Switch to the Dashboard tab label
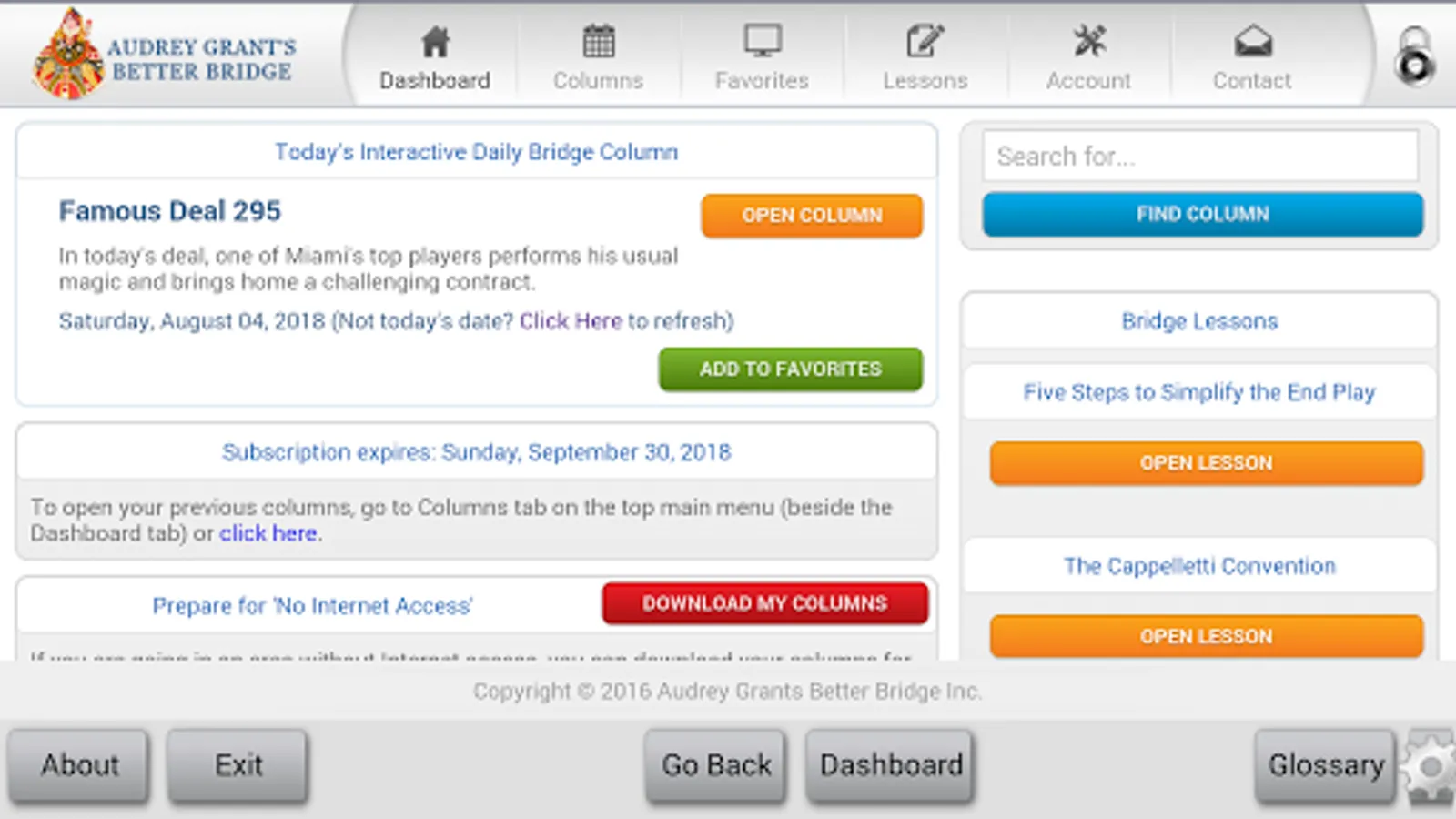1456x819 pixels. pos(435,81)
